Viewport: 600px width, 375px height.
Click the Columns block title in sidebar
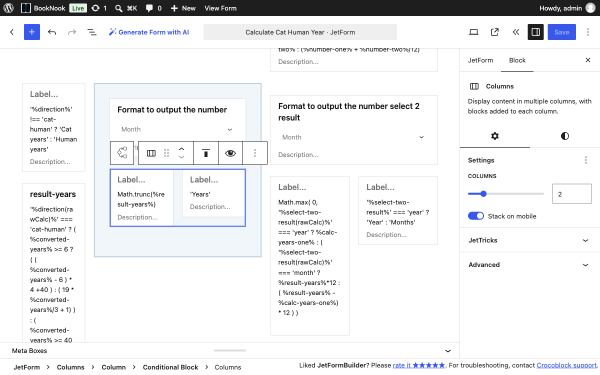click(x=500, y=86)
